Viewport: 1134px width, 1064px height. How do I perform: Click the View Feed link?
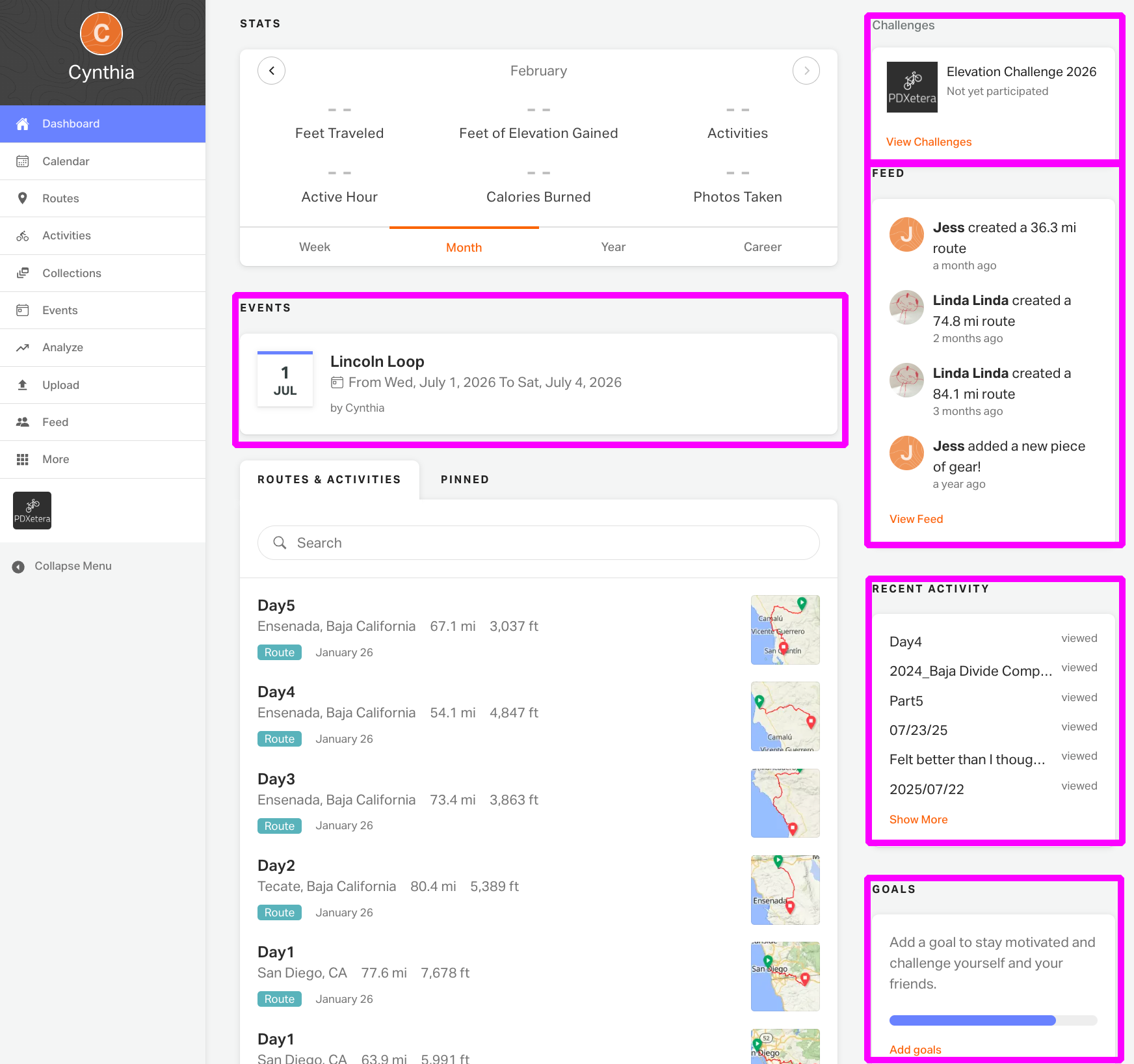(x=916, y=519)
